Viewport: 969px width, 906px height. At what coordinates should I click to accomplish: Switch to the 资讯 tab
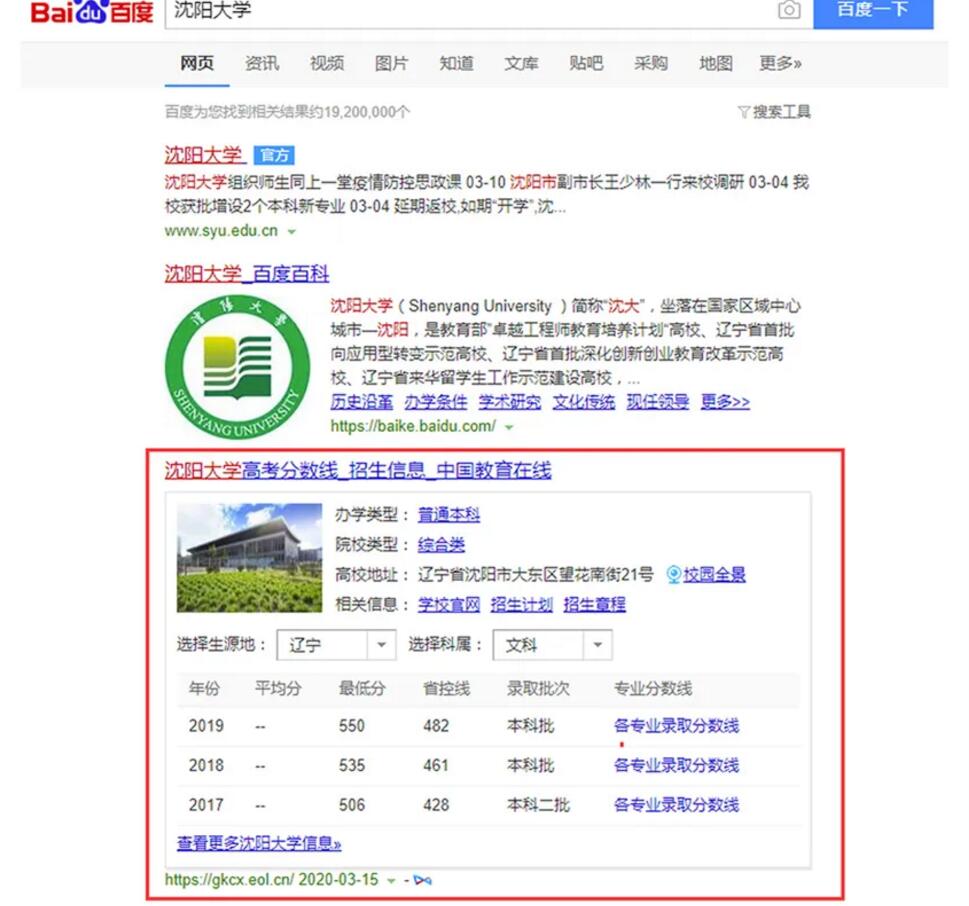point(262,63)
